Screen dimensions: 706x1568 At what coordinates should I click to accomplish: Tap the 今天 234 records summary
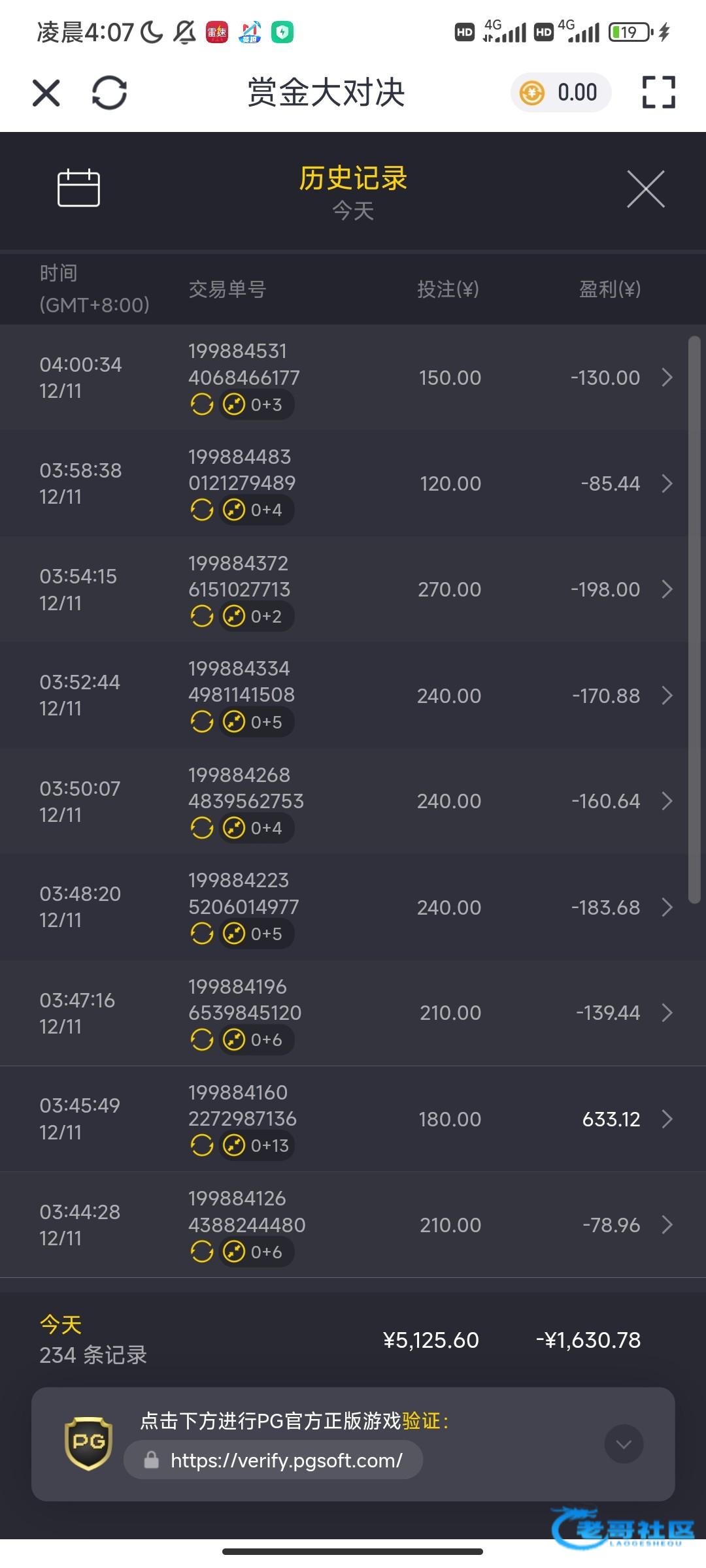pos(93,1340)
